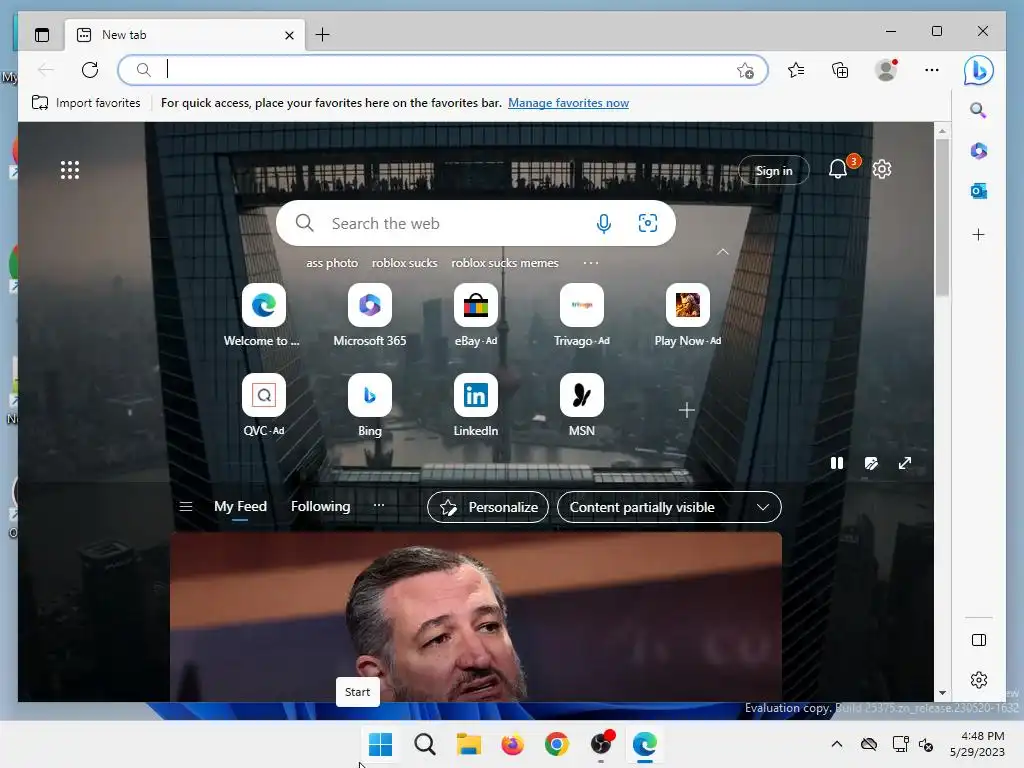Add a new quick link site

(686, 410)
